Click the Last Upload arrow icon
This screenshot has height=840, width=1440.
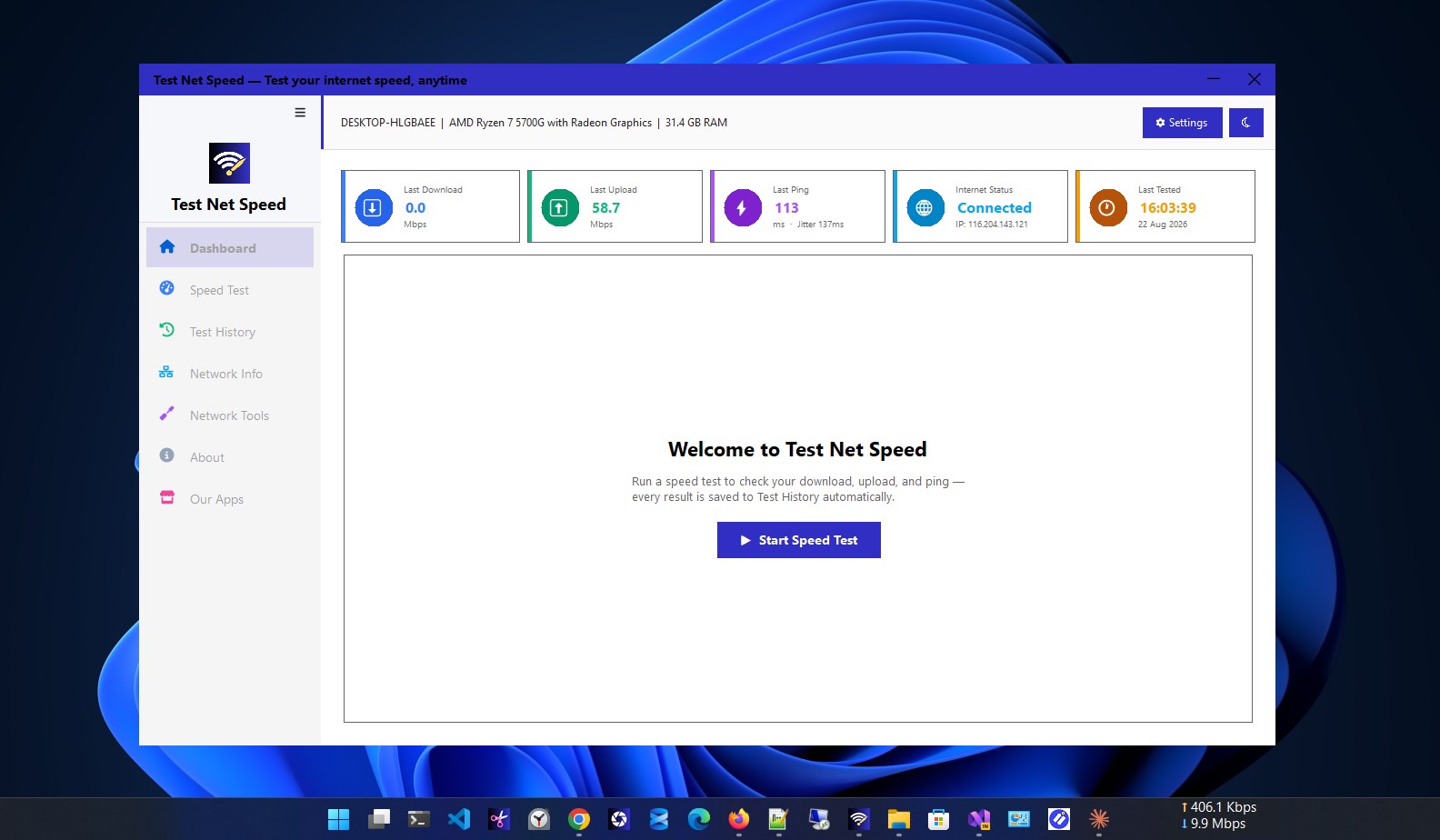click(560, 208)
